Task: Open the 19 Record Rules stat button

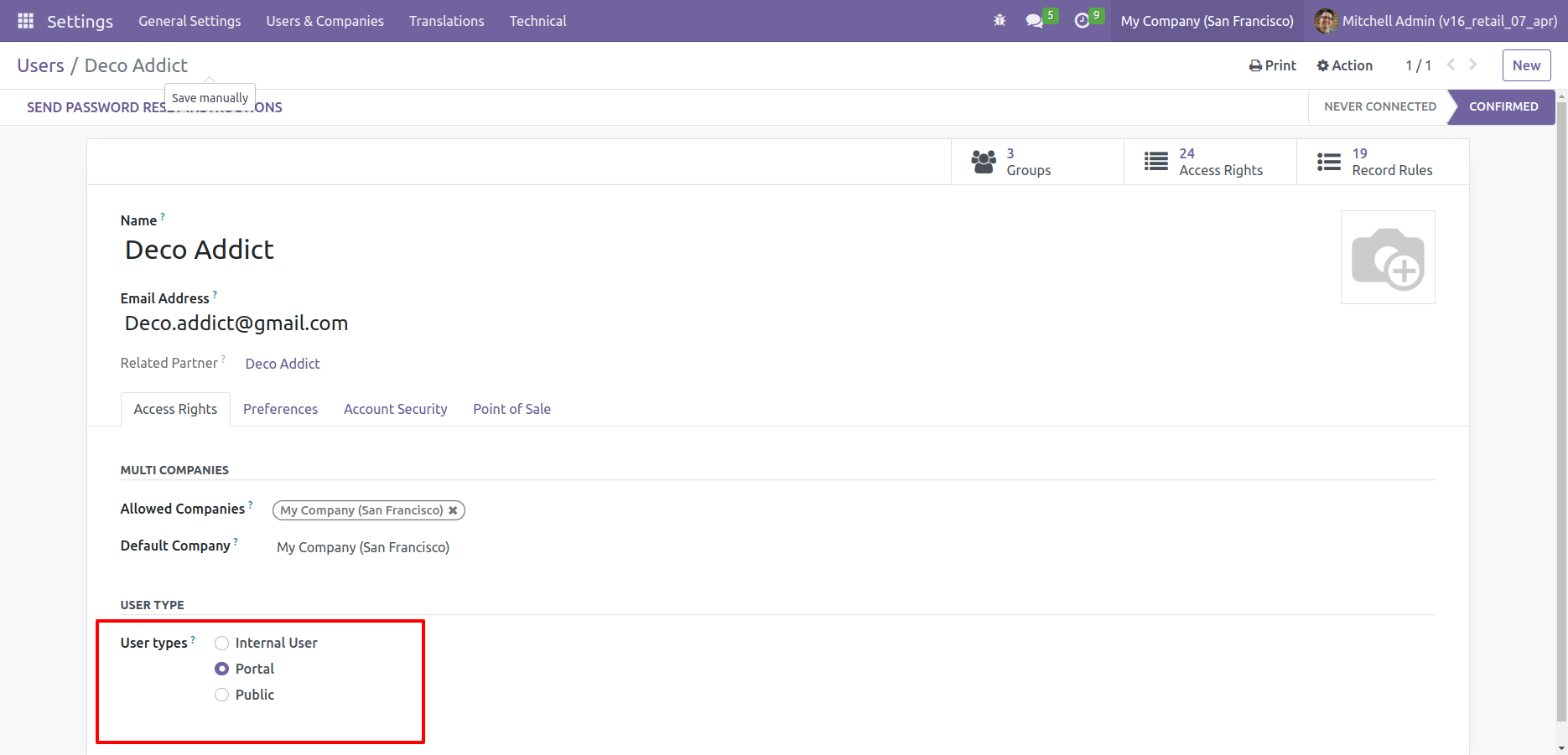Action: (x=1383, y=162)
